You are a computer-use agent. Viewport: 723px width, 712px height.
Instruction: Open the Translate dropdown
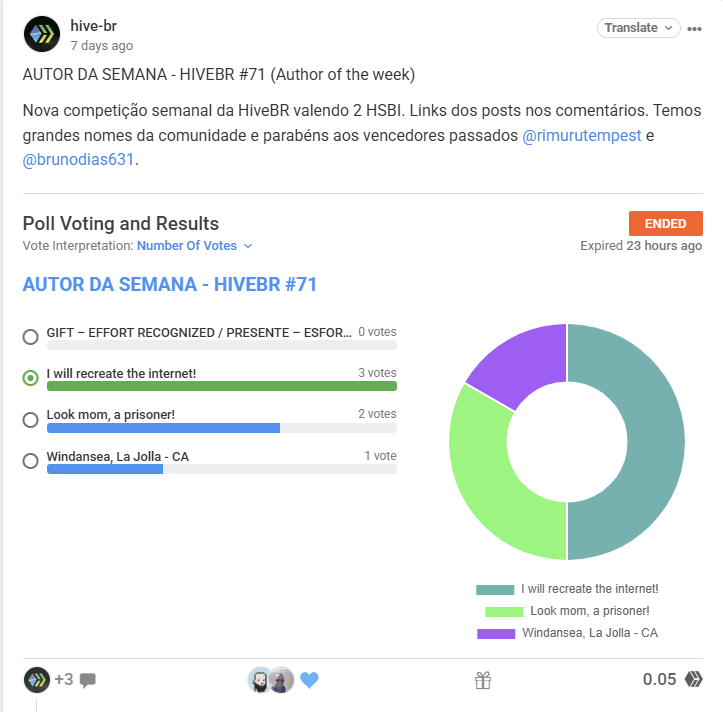point(638,28)
